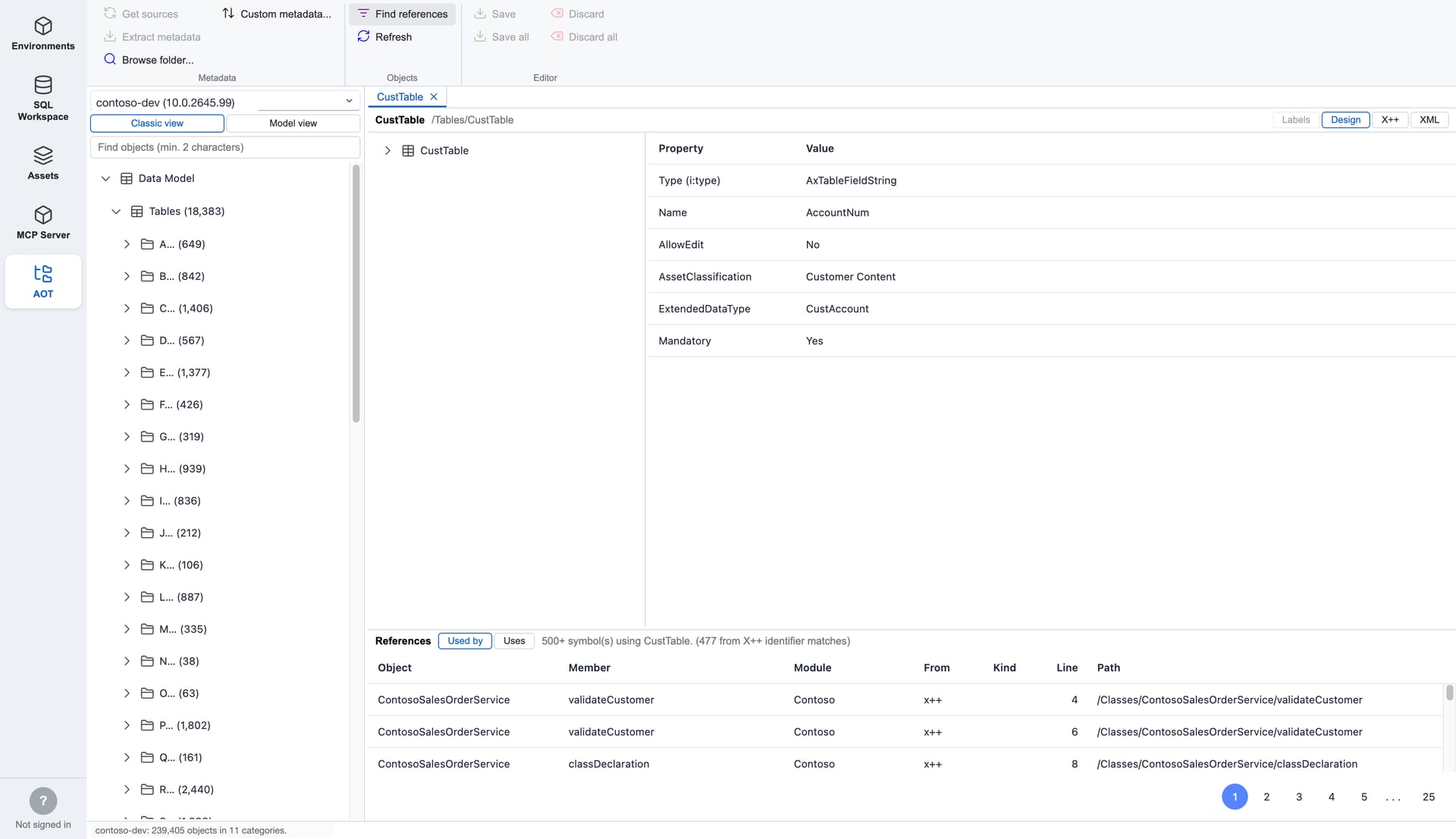Viewport: 1456px width, 839px height.
Task: Click the Save toolbar button
Action: [x=494, y=14]
